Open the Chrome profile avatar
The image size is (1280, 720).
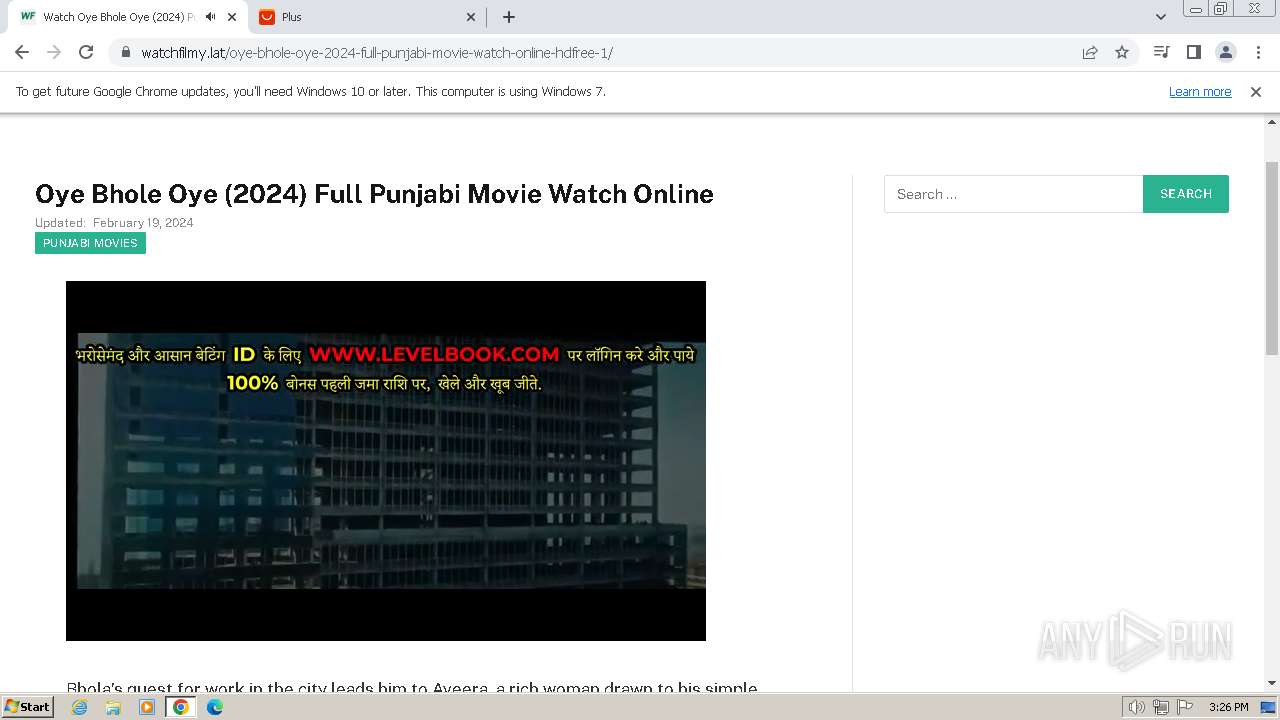[x=1225, y=52]
